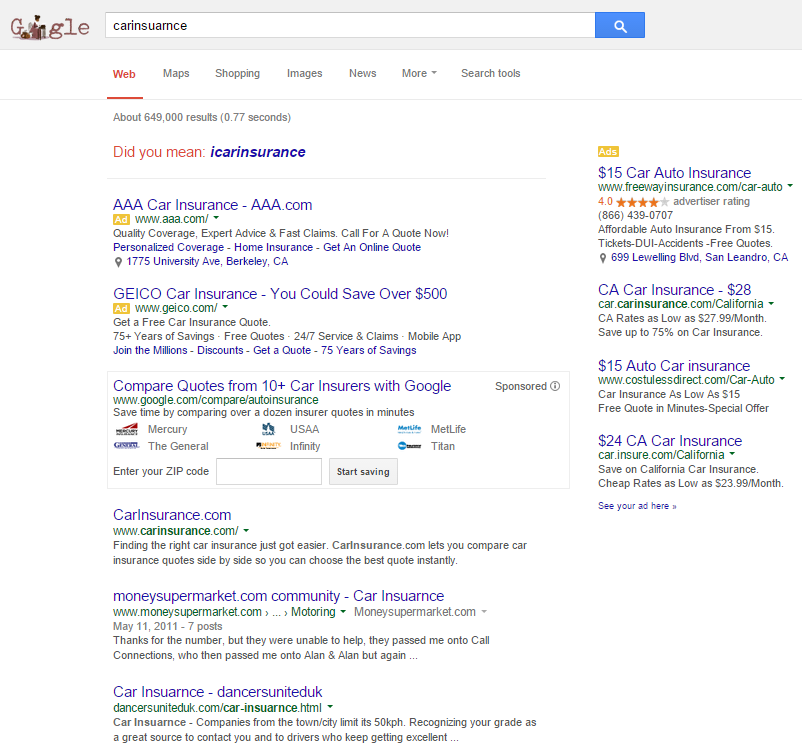802x751 pixels.
Task: Open the CarInsurance.com result
Action: point(172,515)
